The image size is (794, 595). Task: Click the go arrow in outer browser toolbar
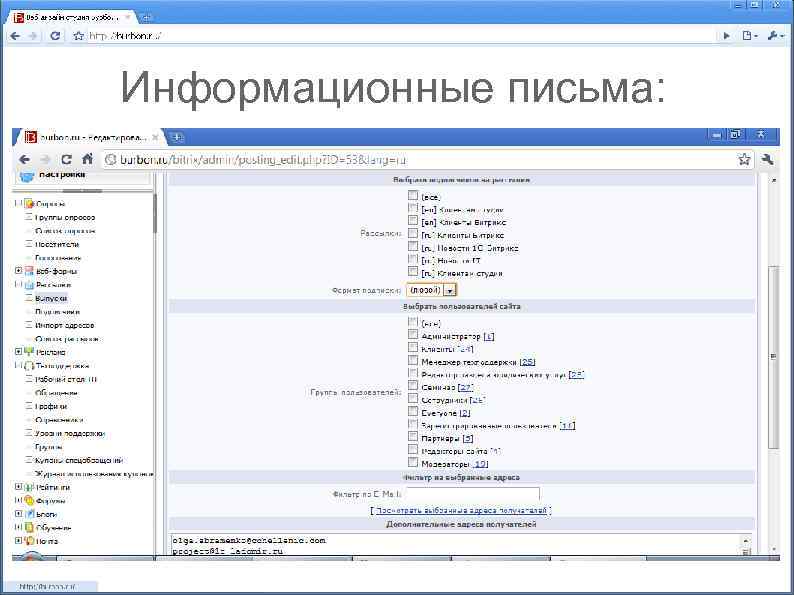[x=727, y=36]
